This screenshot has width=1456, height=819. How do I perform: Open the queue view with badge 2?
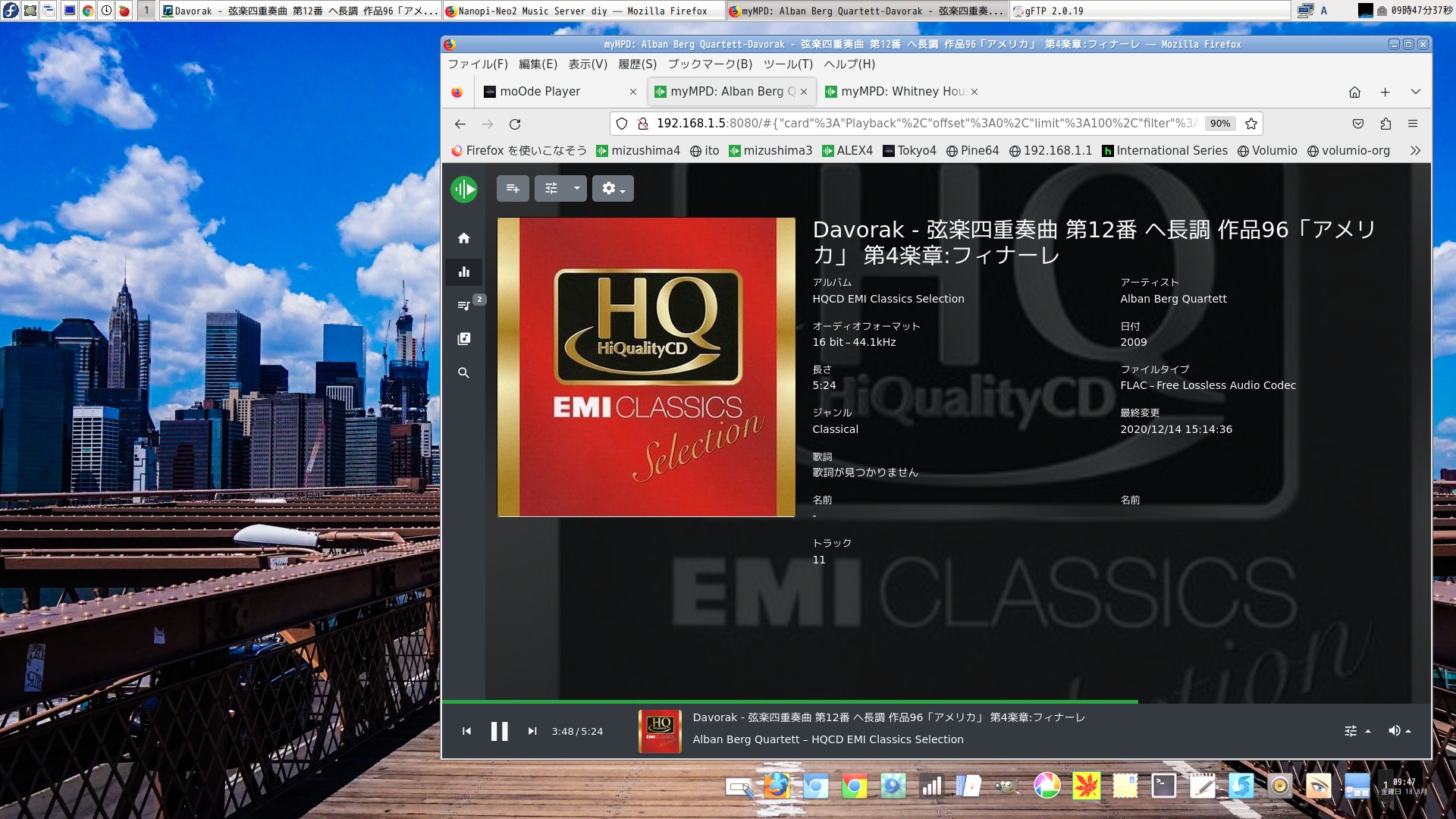coord(463,305)
